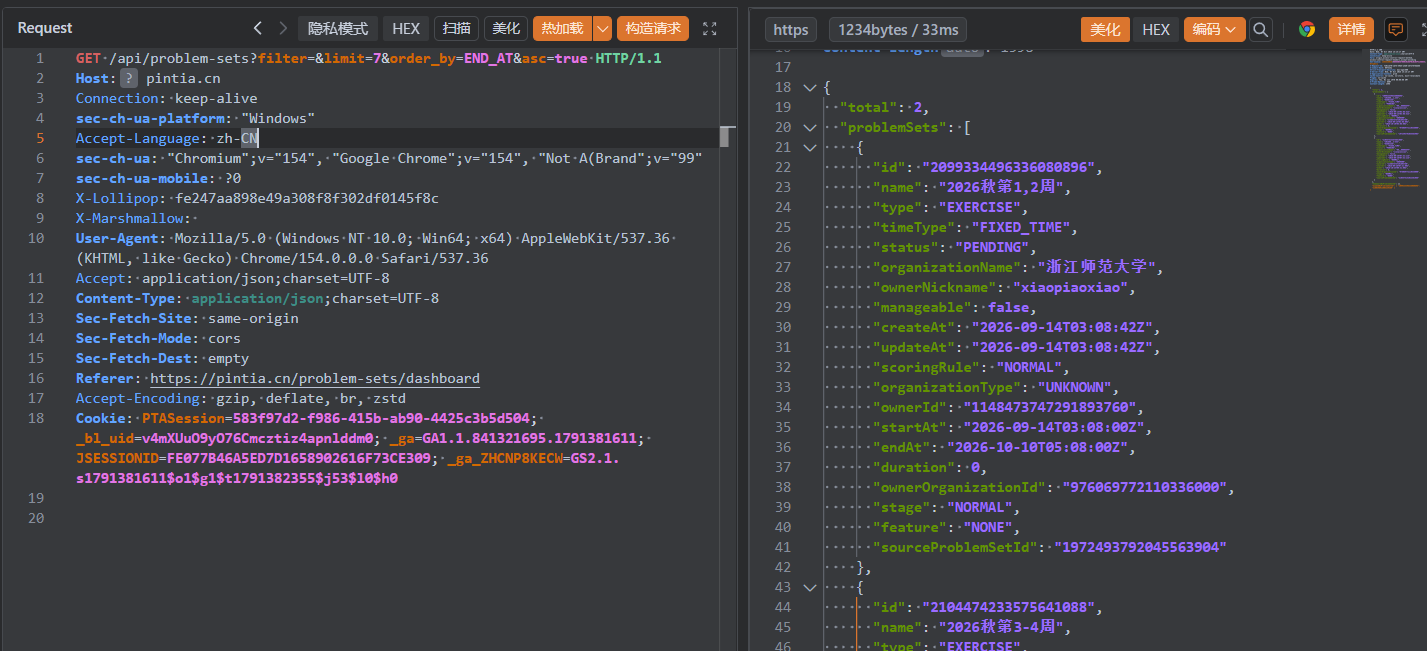Open the 编码 encoding dropdown
This screenshot has width=1427, height=651.
tap(1215, 29)
